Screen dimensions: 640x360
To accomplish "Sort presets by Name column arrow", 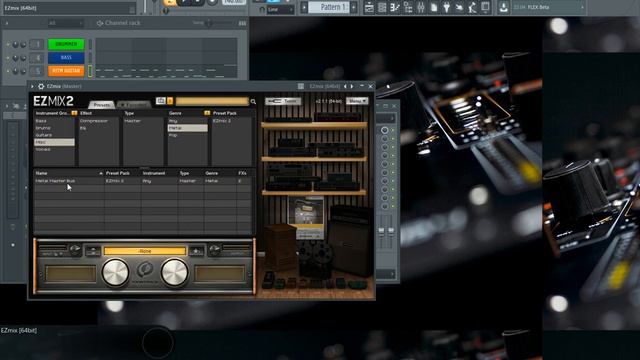I will [101, 173].
